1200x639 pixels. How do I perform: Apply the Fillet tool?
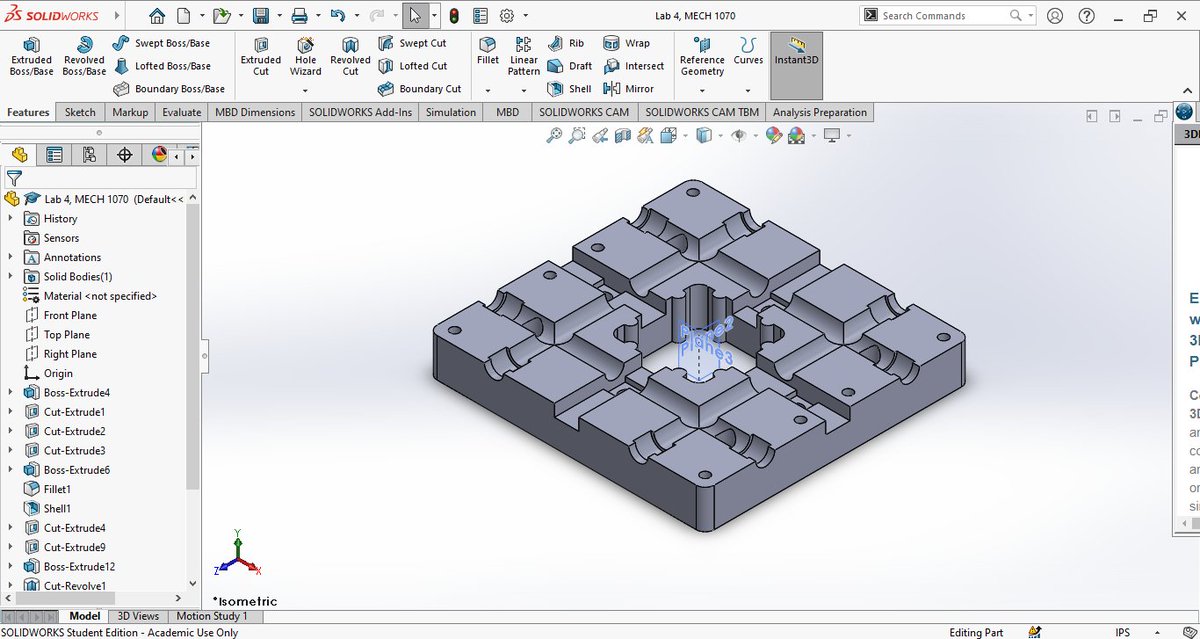pyautogui.click(x=488, y=50)
